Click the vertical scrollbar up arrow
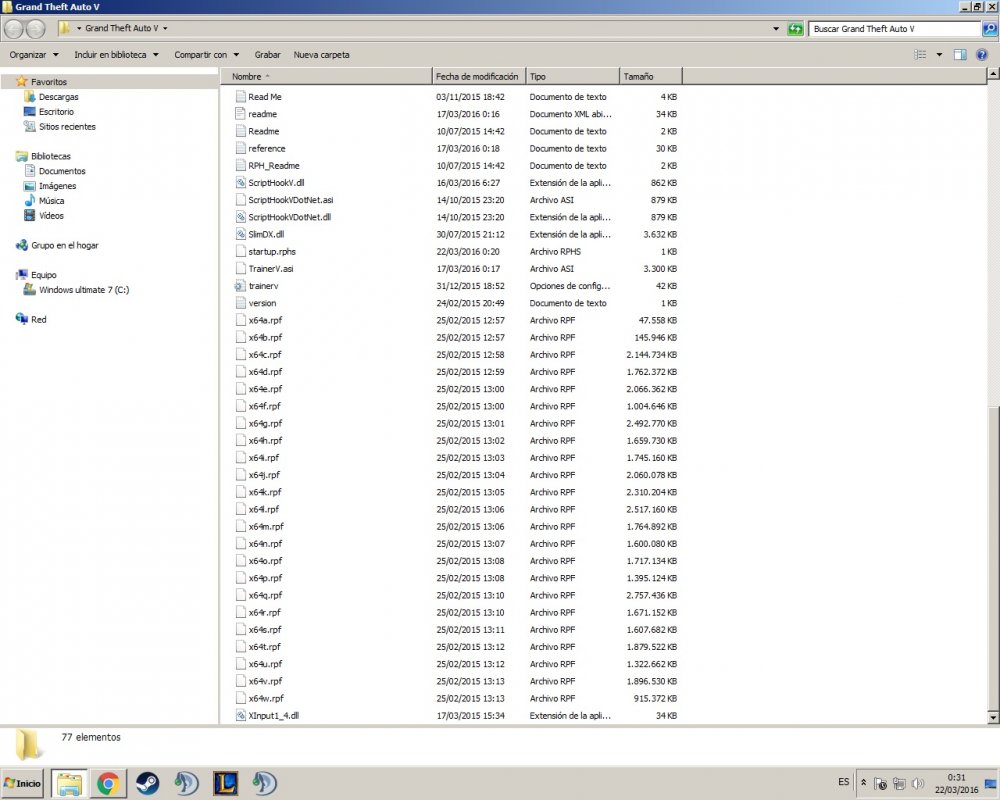Viewport: 1000px width, 800px height. pos(993,74)
